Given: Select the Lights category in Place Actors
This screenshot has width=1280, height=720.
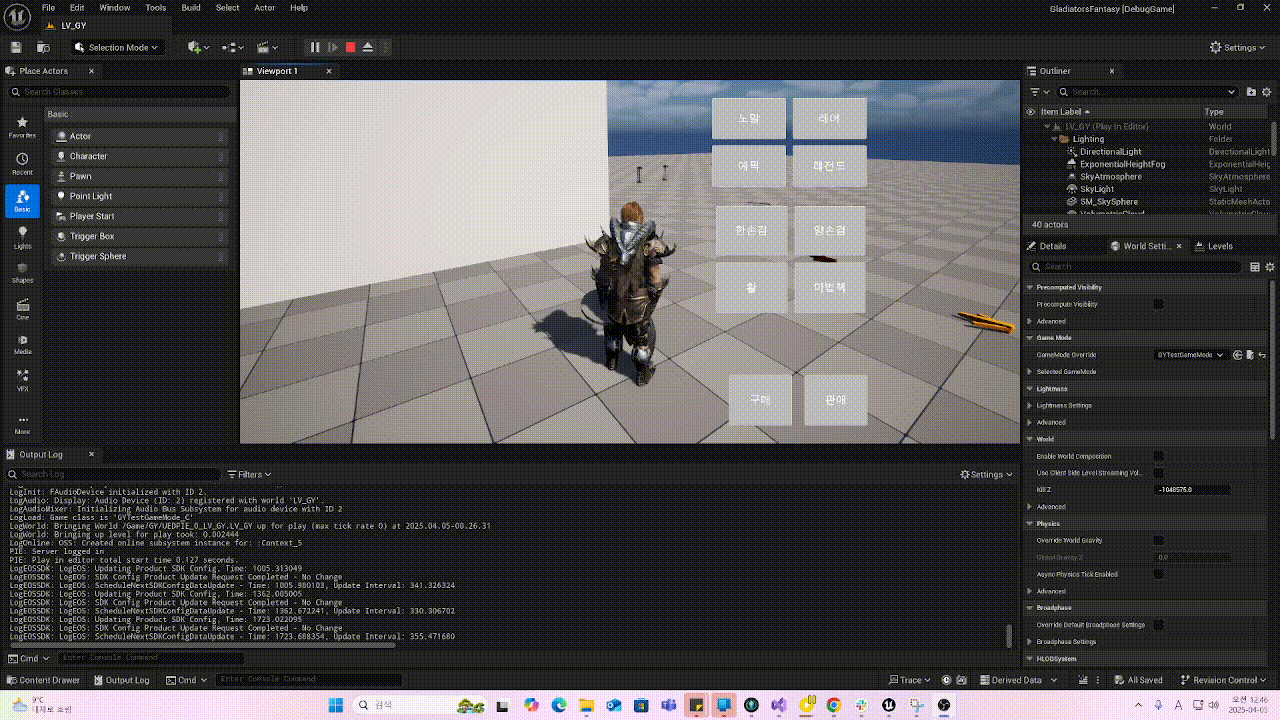Looking at the screenshot, I should (x=22, y=237).
